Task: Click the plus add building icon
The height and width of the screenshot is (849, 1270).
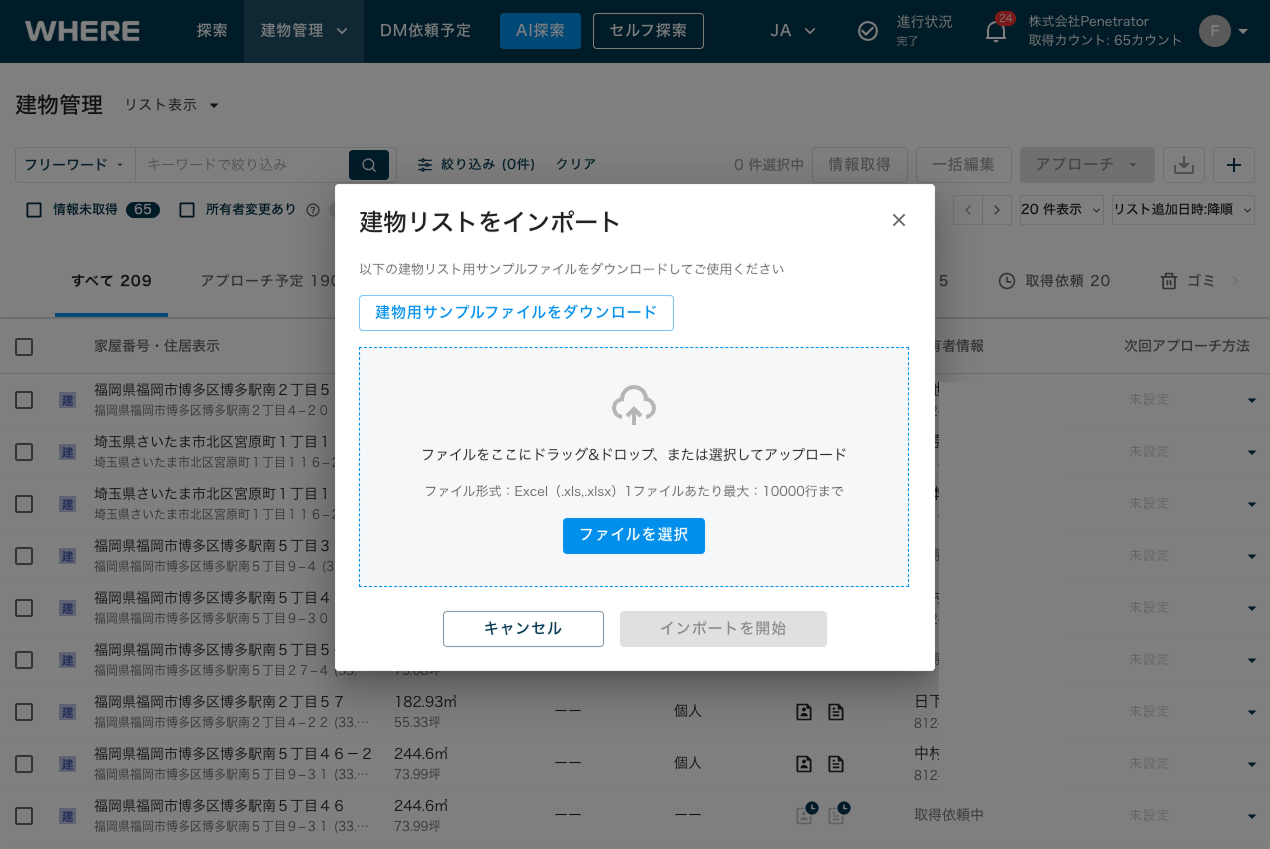Action: point(1233,165)
